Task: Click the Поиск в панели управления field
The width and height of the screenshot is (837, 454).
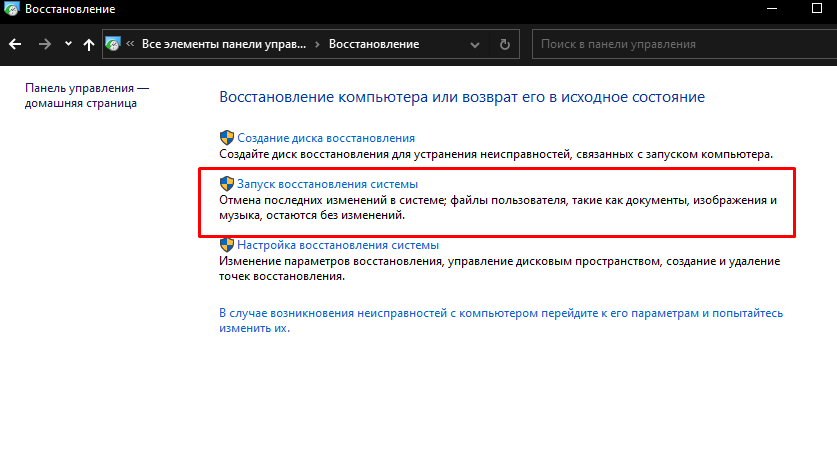Action: click(680, 45)
